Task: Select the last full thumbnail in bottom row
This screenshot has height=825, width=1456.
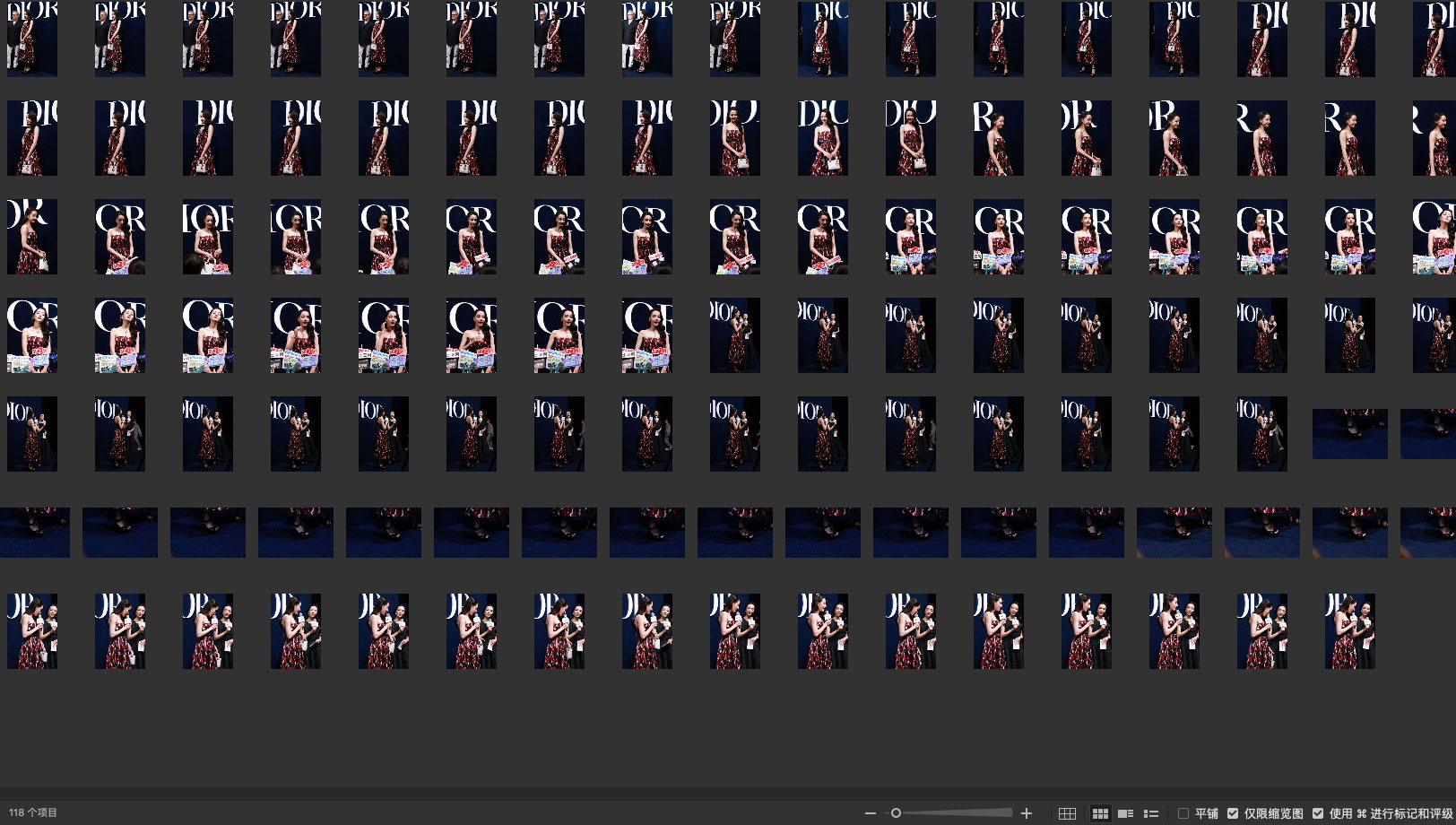Action: click(1350, 630)
